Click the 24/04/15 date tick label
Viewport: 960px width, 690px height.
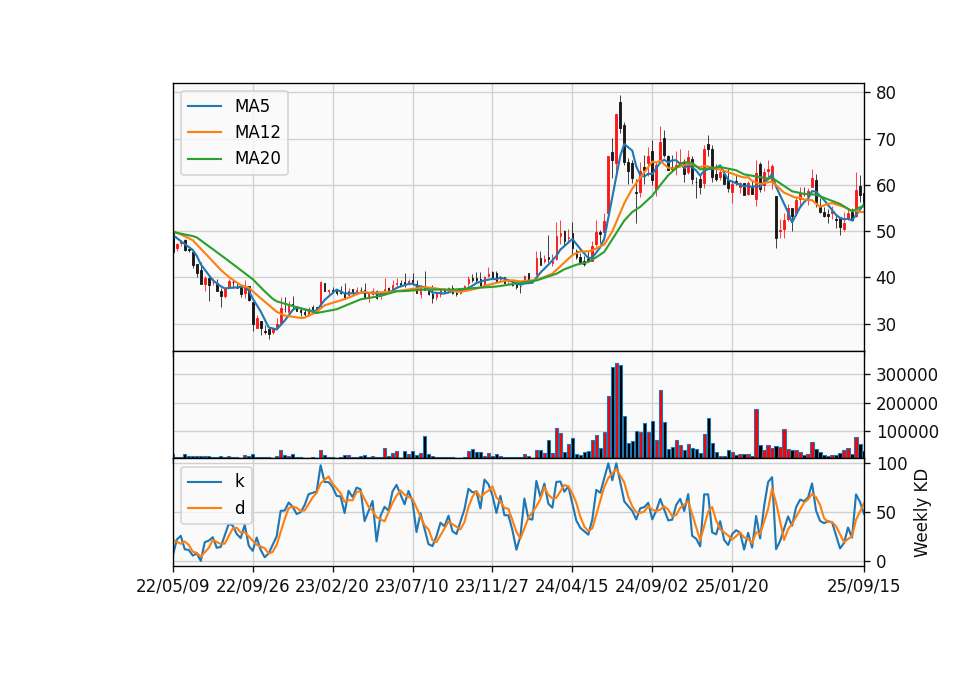[x=572, y=586]
